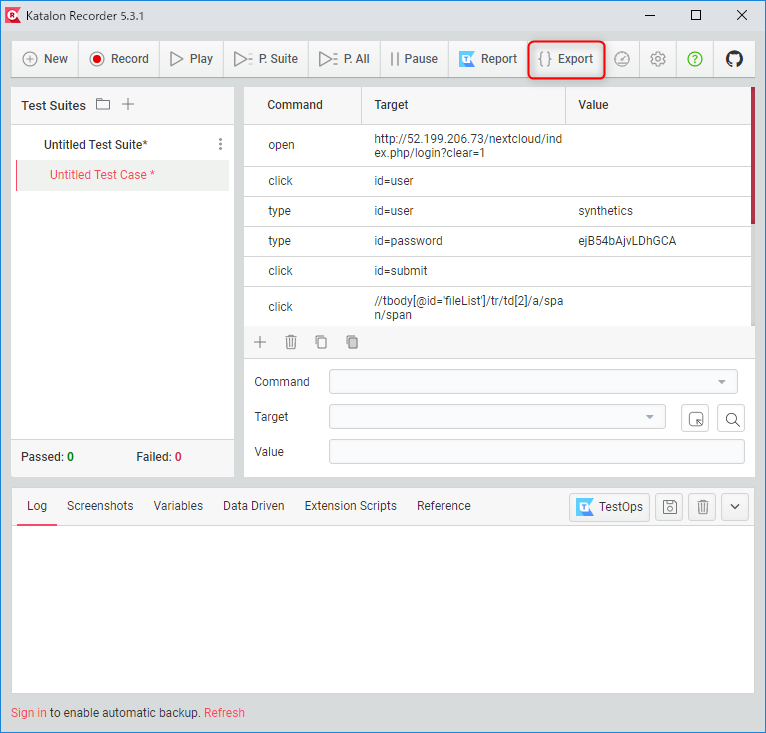Click the Sign in link
This screenshot has height=733, width=766.
coord(29,713)
